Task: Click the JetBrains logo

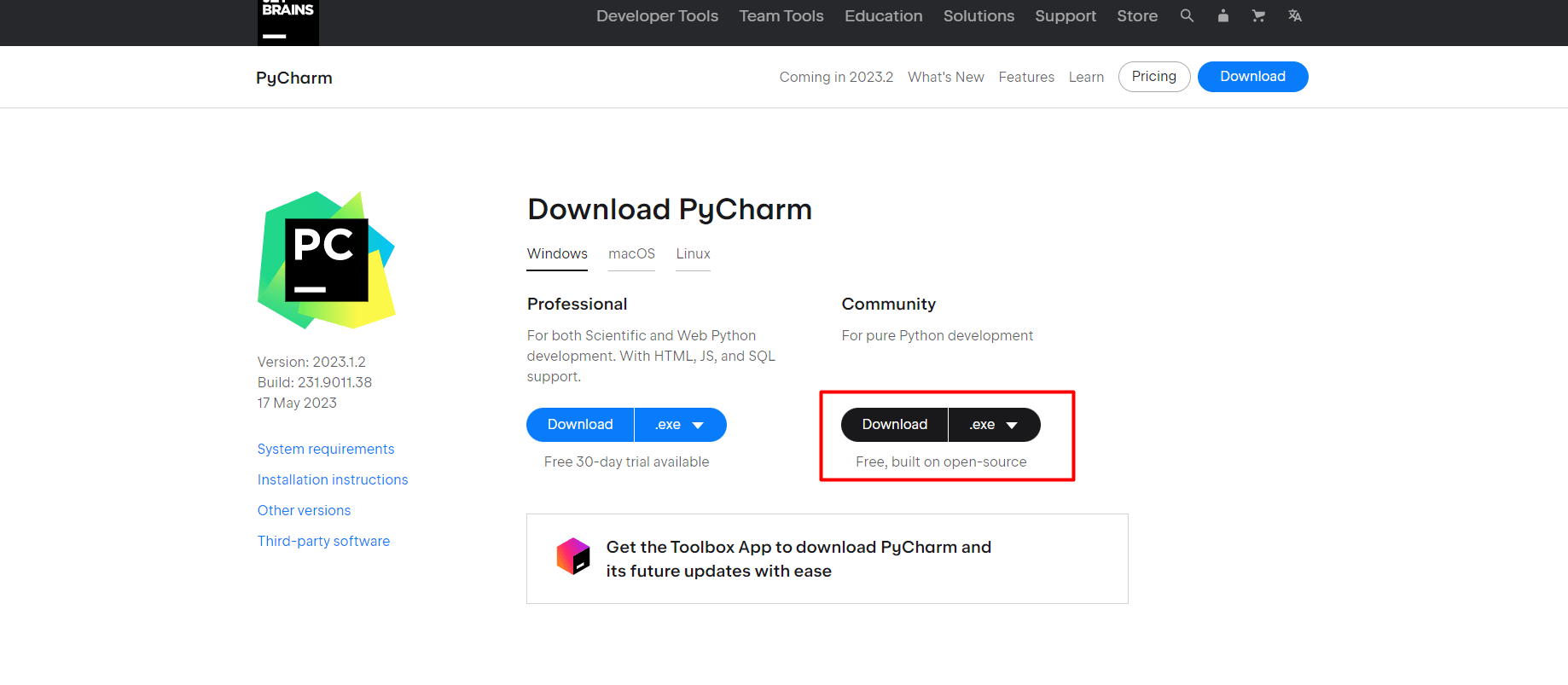Action: pyautogui.click(x=287, y=23)
